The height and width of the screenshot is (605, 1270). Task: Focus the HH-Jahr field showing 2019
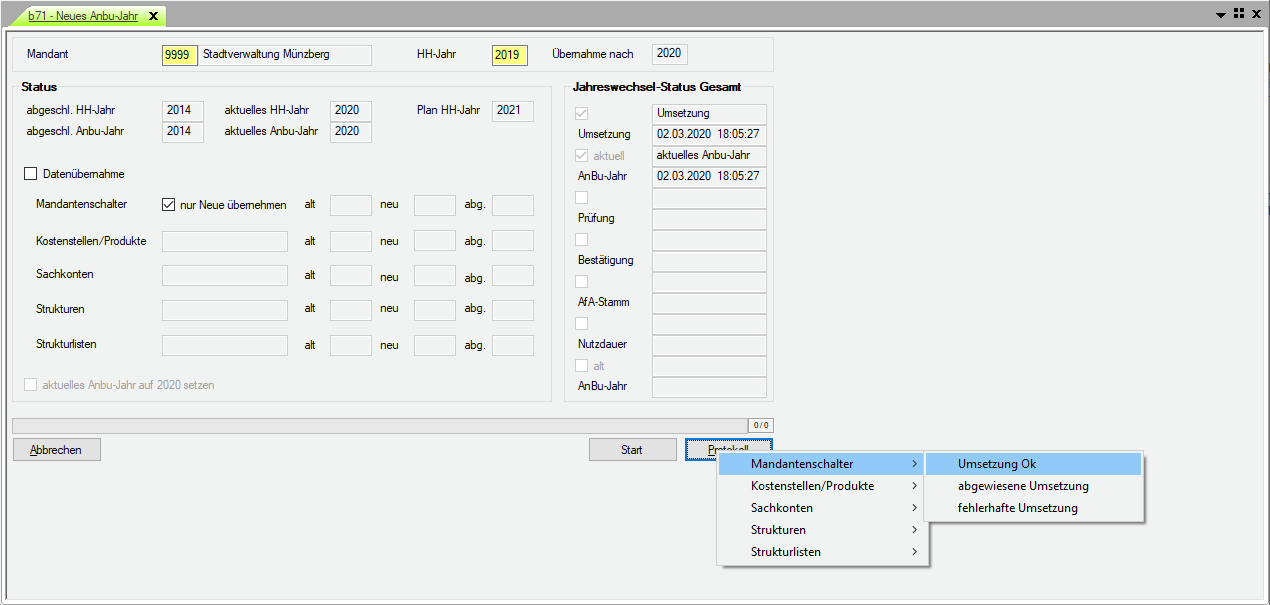click(x=509, y=55)
